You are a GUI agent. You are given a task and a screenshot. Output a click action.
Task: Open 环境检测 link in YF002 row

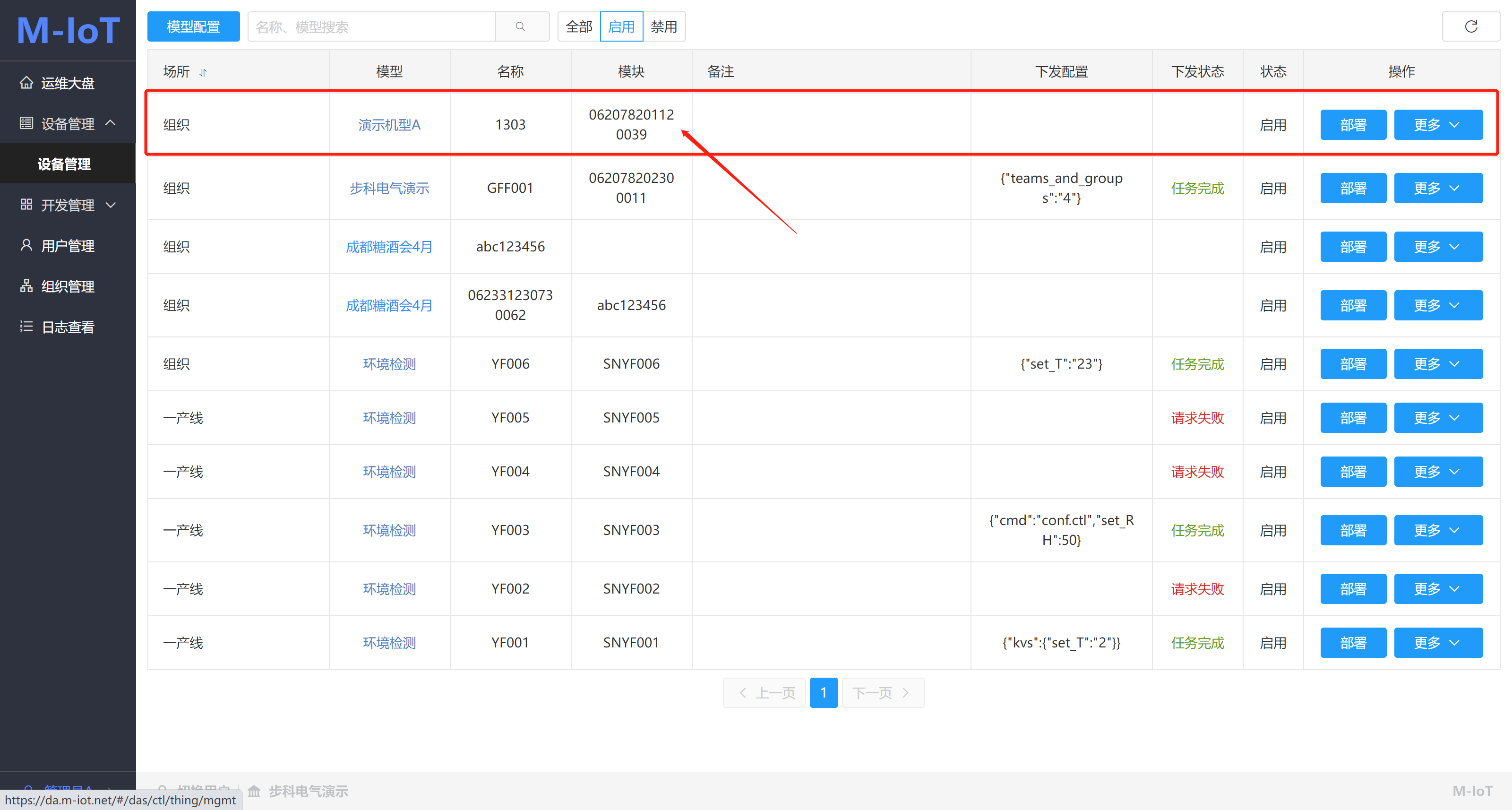click(x=389, y=589)
